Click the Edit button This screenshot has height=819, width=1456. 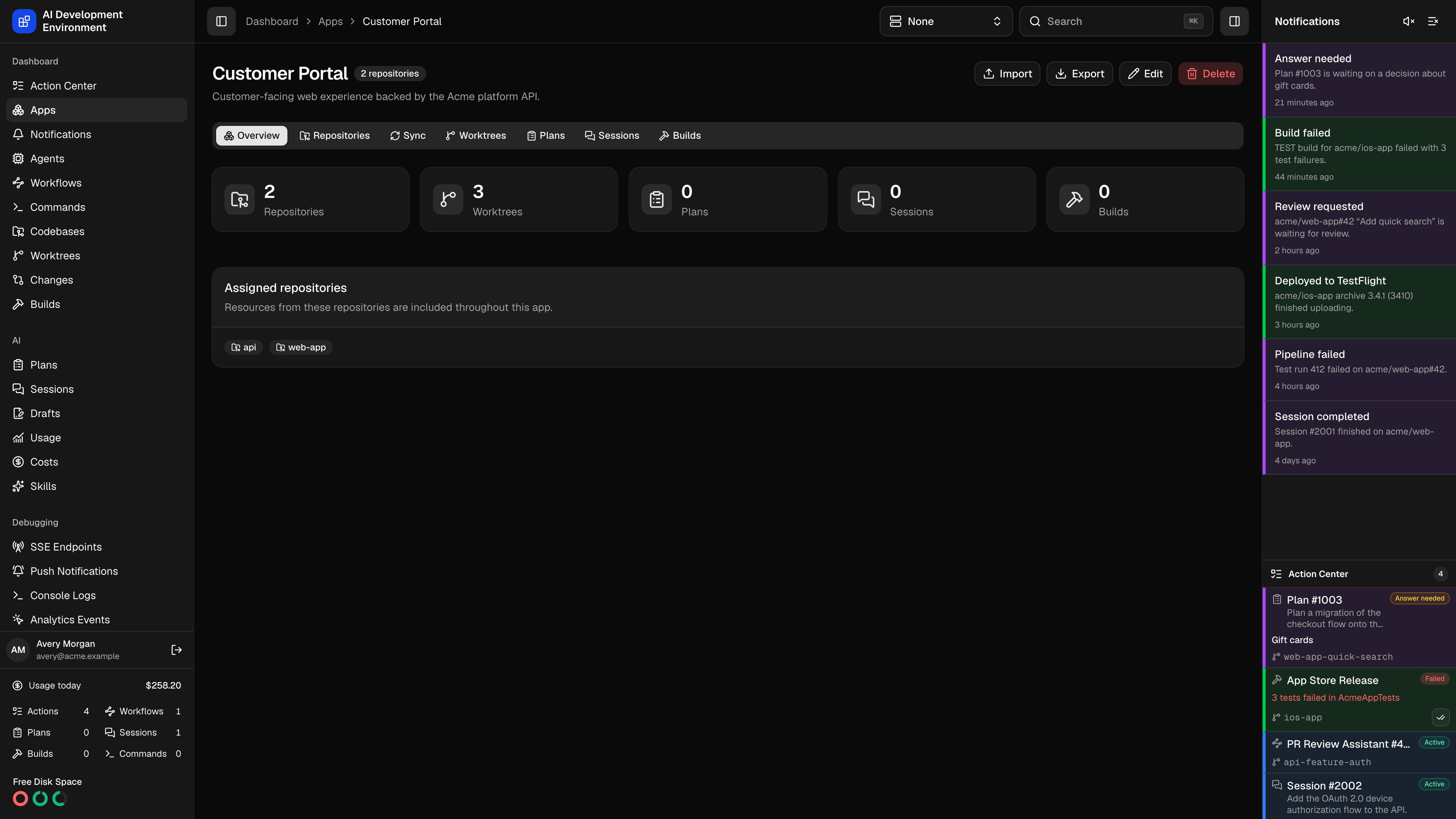point(1145,74)
